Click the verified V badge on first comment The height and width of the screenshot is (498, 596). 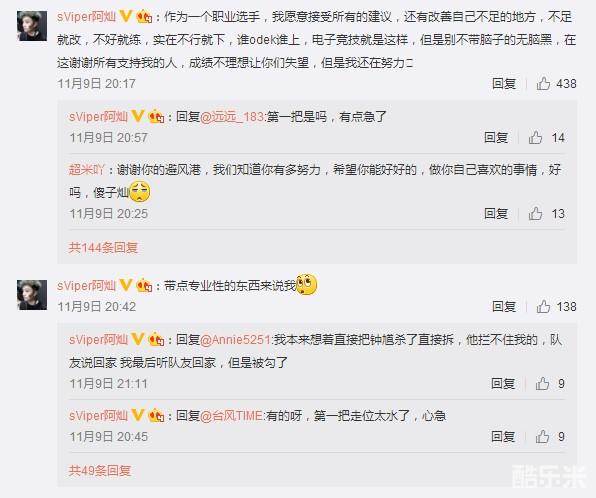tap(125, 16)
